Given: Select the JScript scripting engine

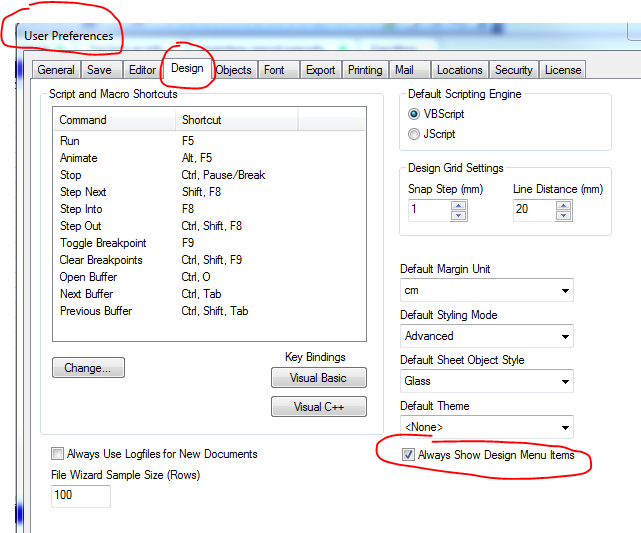Looking at the screenshot, I should click(x=415, y=134).
